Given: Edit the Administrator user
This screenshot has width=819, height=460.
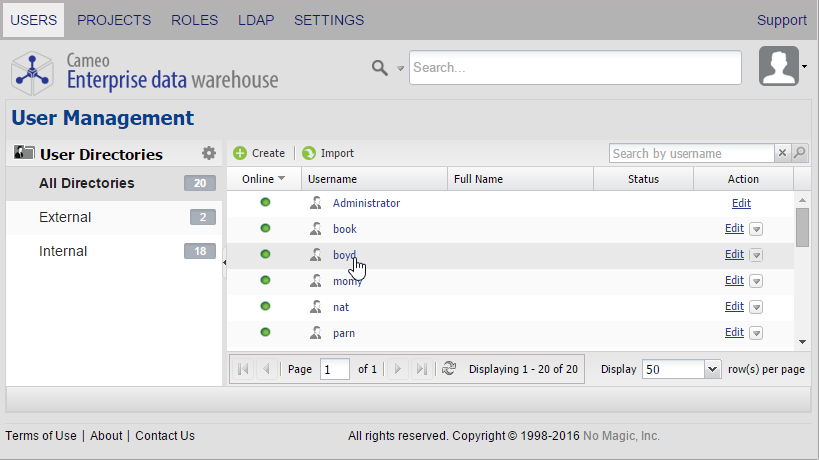Looking at the screenshot, I should [741, 203].
